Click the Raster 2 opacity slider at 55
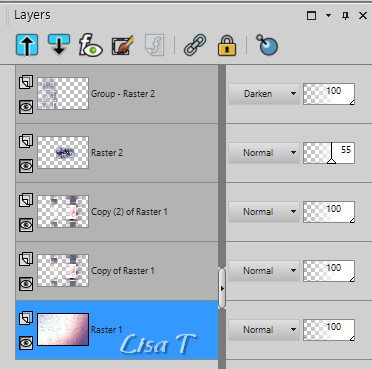This screenshot has width=372, height=369. tap(329, 153)
